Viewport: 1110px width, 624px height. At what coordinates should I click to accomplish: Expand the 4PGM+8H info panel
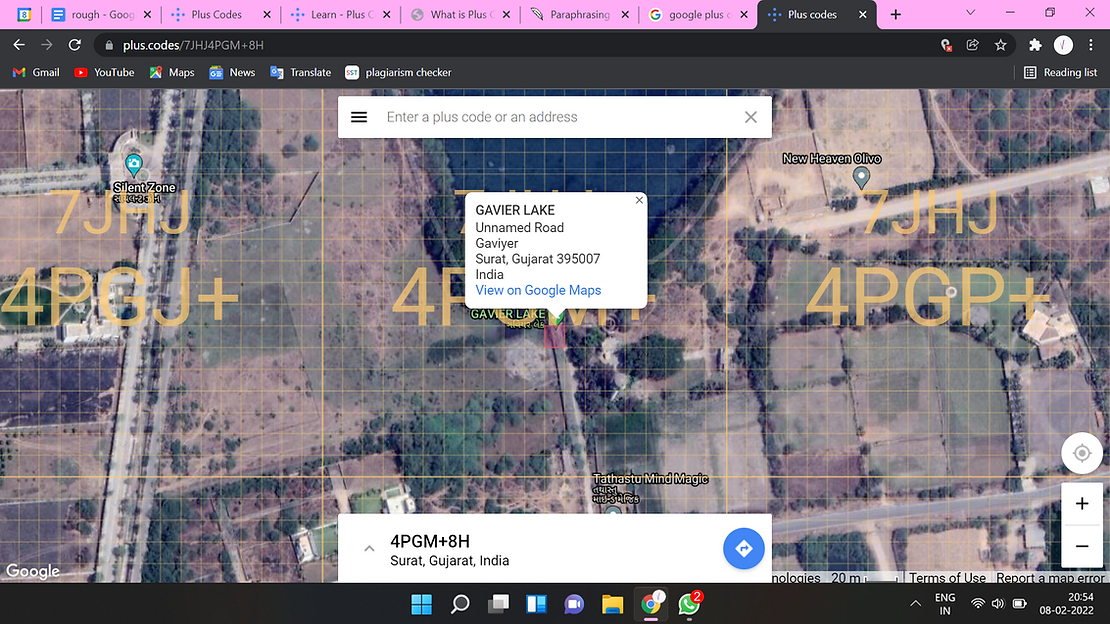coord(369,548)
